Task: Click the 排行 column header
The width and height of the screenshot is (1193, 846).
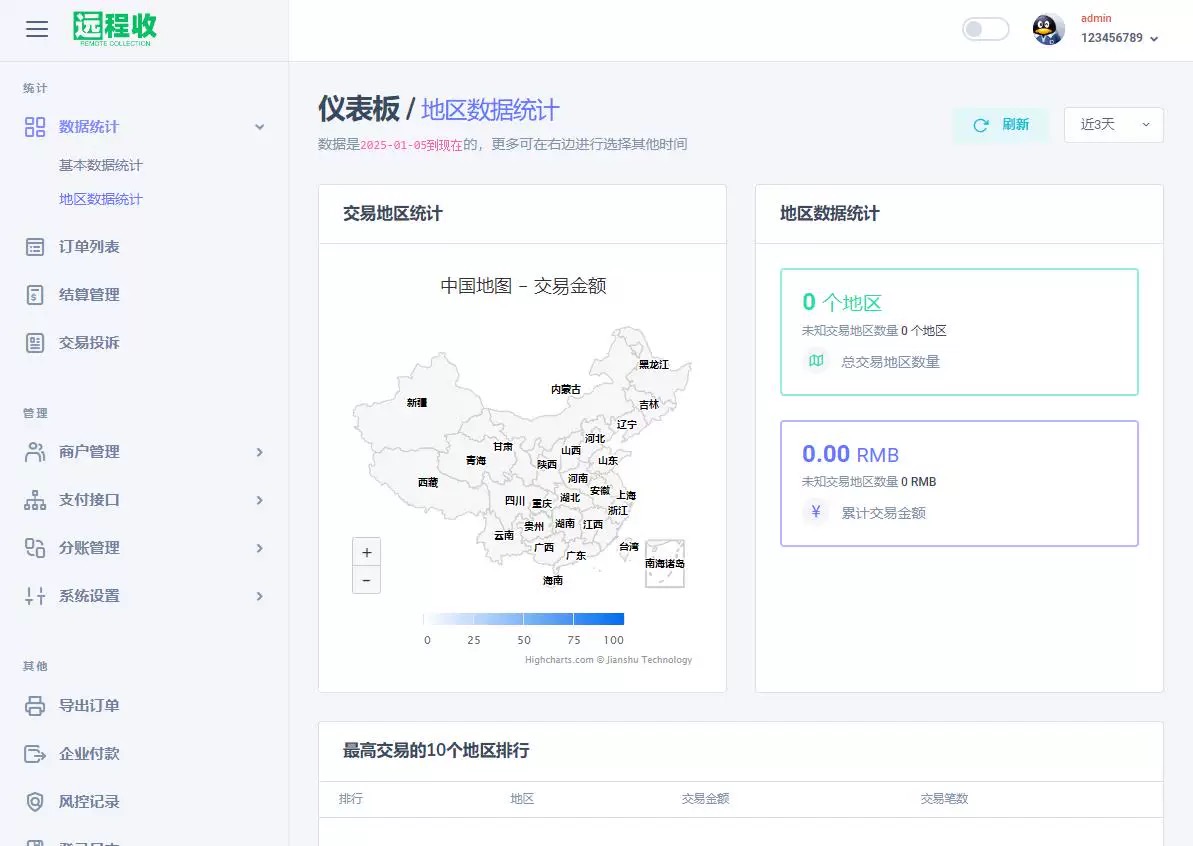Action: [351, 799]
